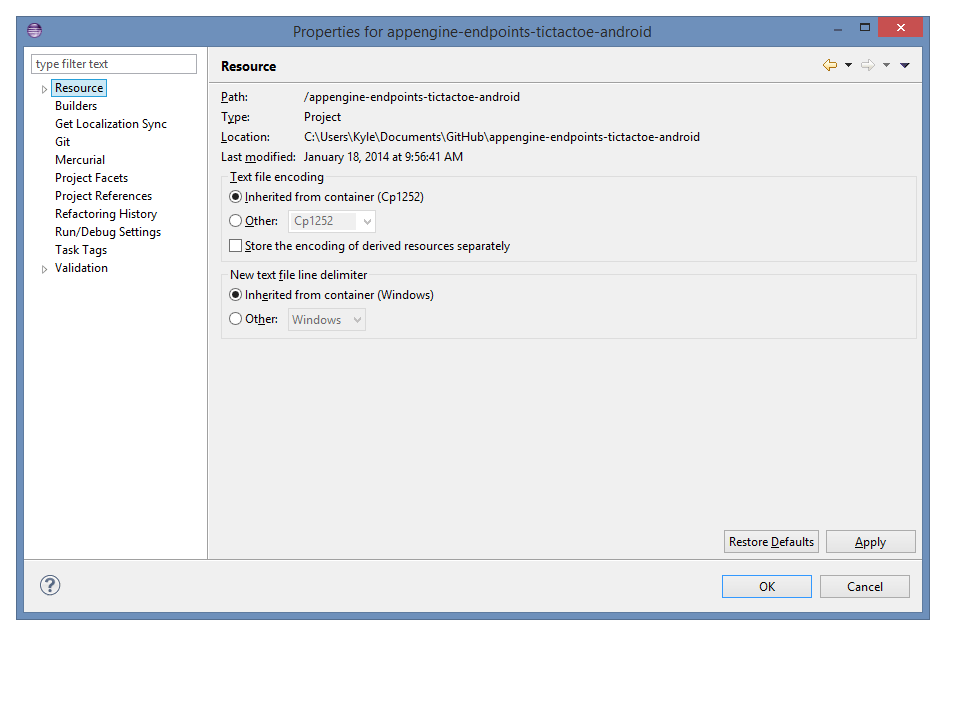Click the Cancel button

click(865, 587)
